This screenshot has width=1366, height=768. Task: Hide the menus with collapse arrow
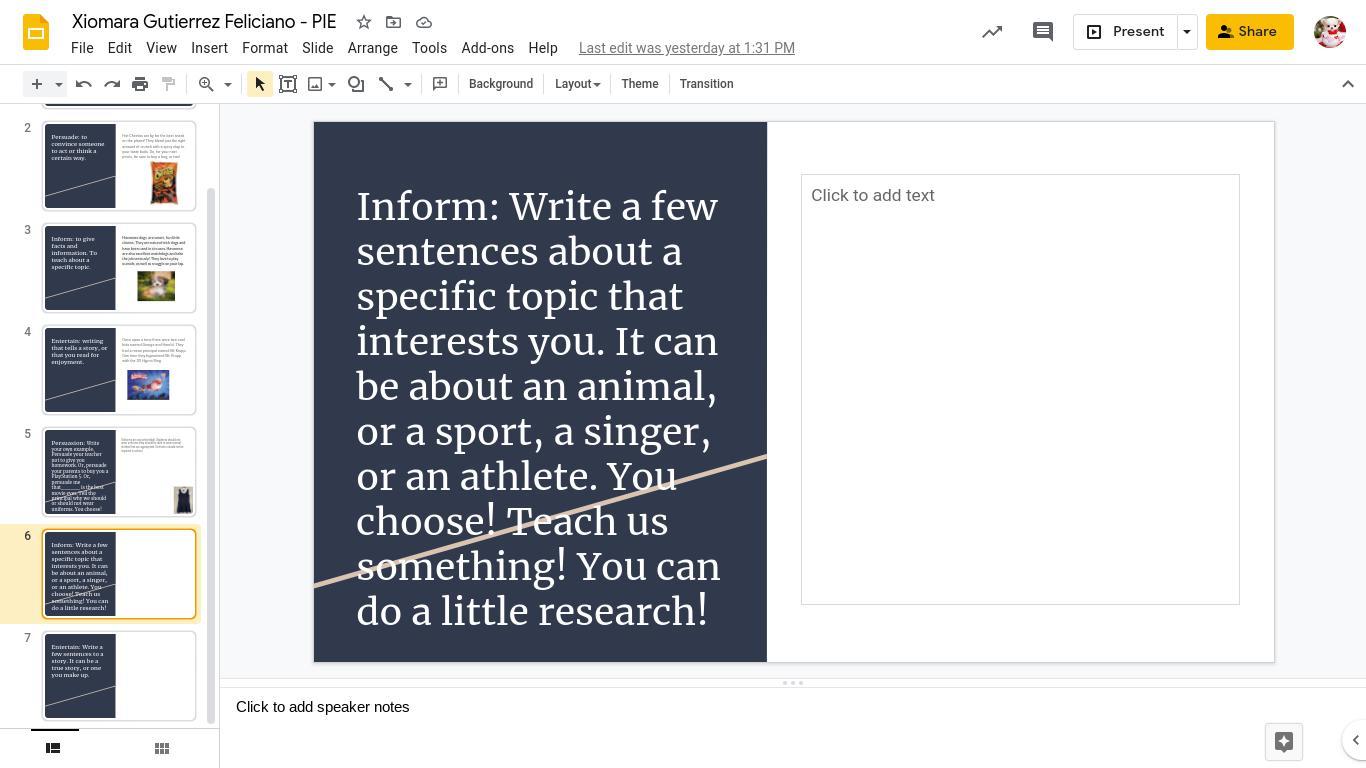(x=1347, y=84)
